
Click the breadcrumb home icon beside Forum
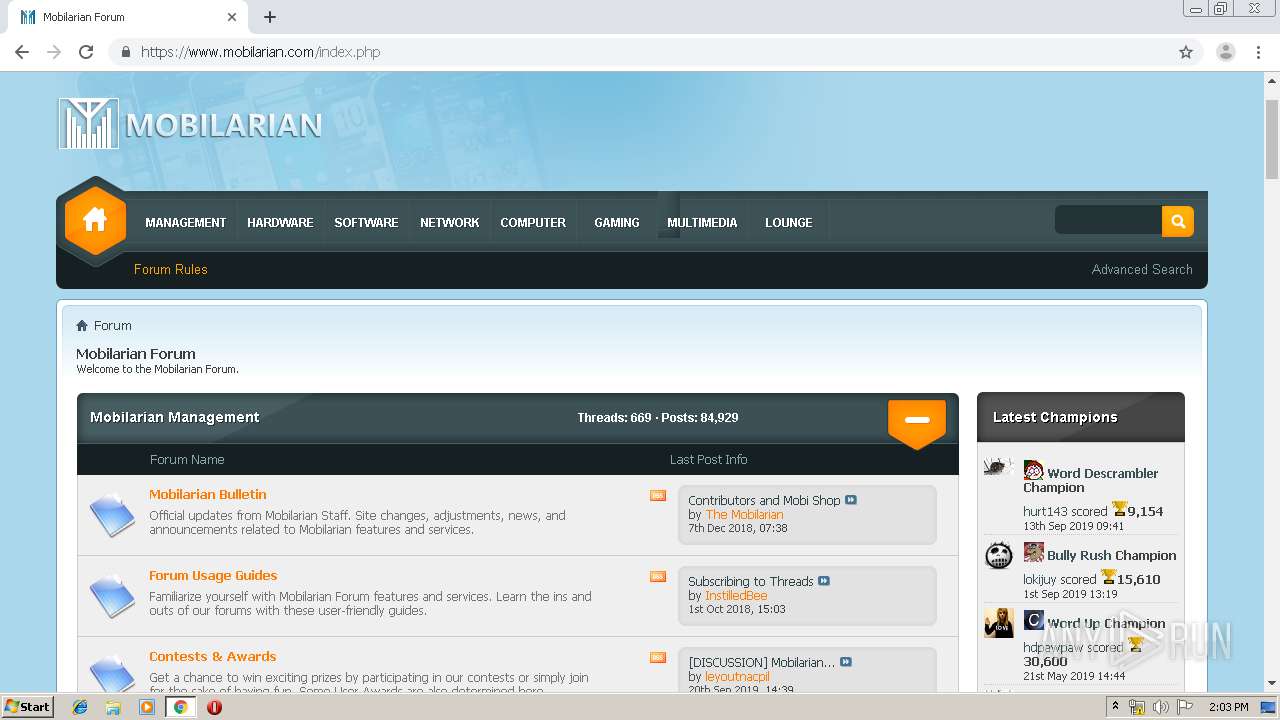(82, 326)
